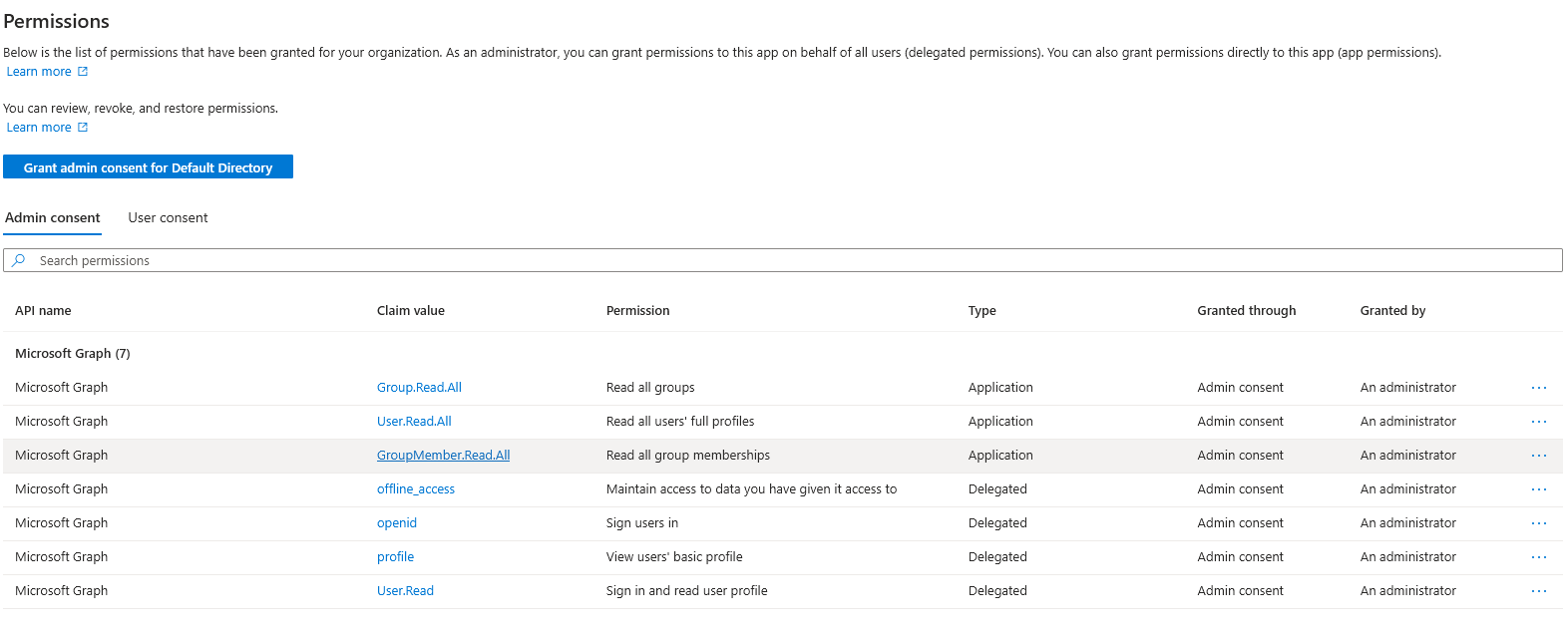Click Microsoft Graph cell in User.Read row
The image size is (1568, 639).
point(62,591)
